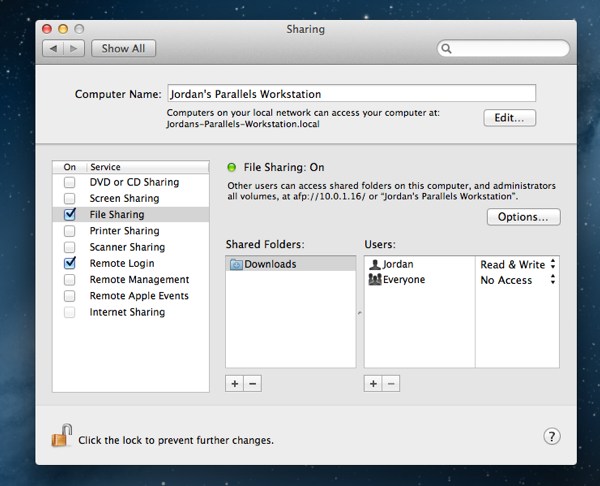Click the Computer Name text field

(350, 93)
